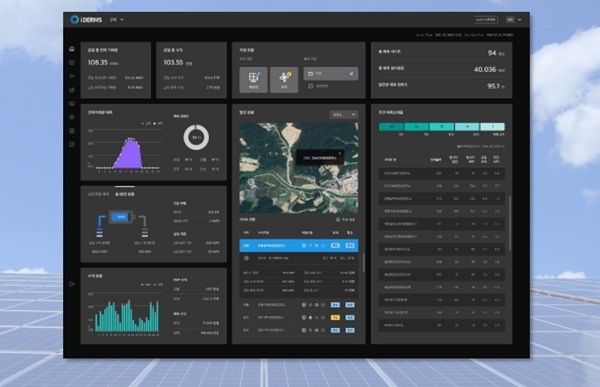Click the auto-refresh clock icon above site list

[338, 220]
